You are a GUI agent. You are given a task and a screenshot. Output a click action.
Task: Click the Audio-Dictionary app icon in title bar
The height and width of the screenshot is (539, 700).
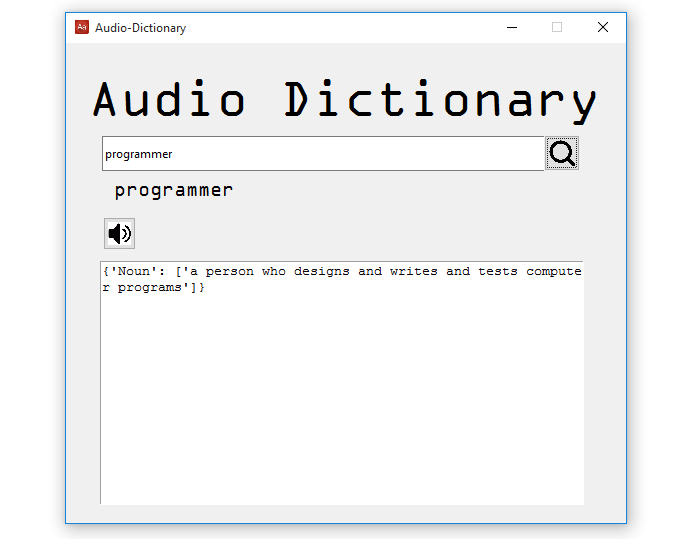tap(82, 27)
